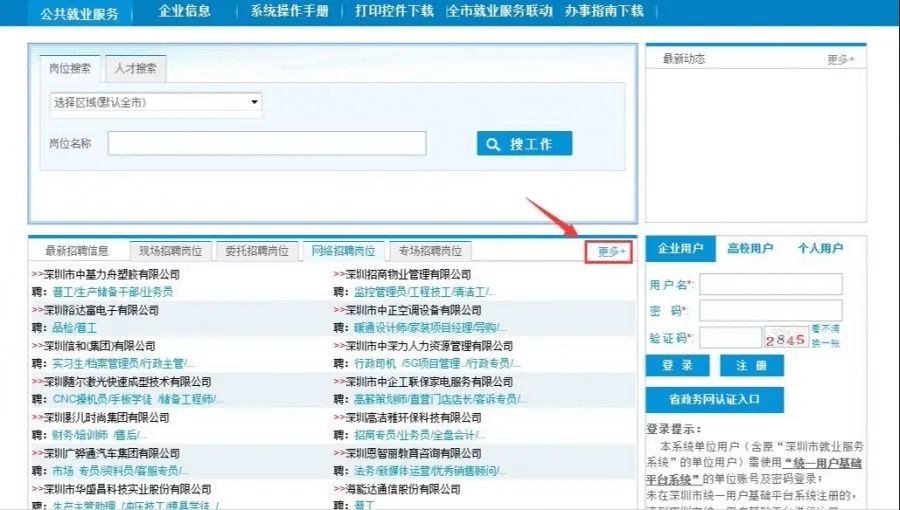Click the 省政务网认证入口 button
The image size is (900, 510).
click(x=714, y=399)
